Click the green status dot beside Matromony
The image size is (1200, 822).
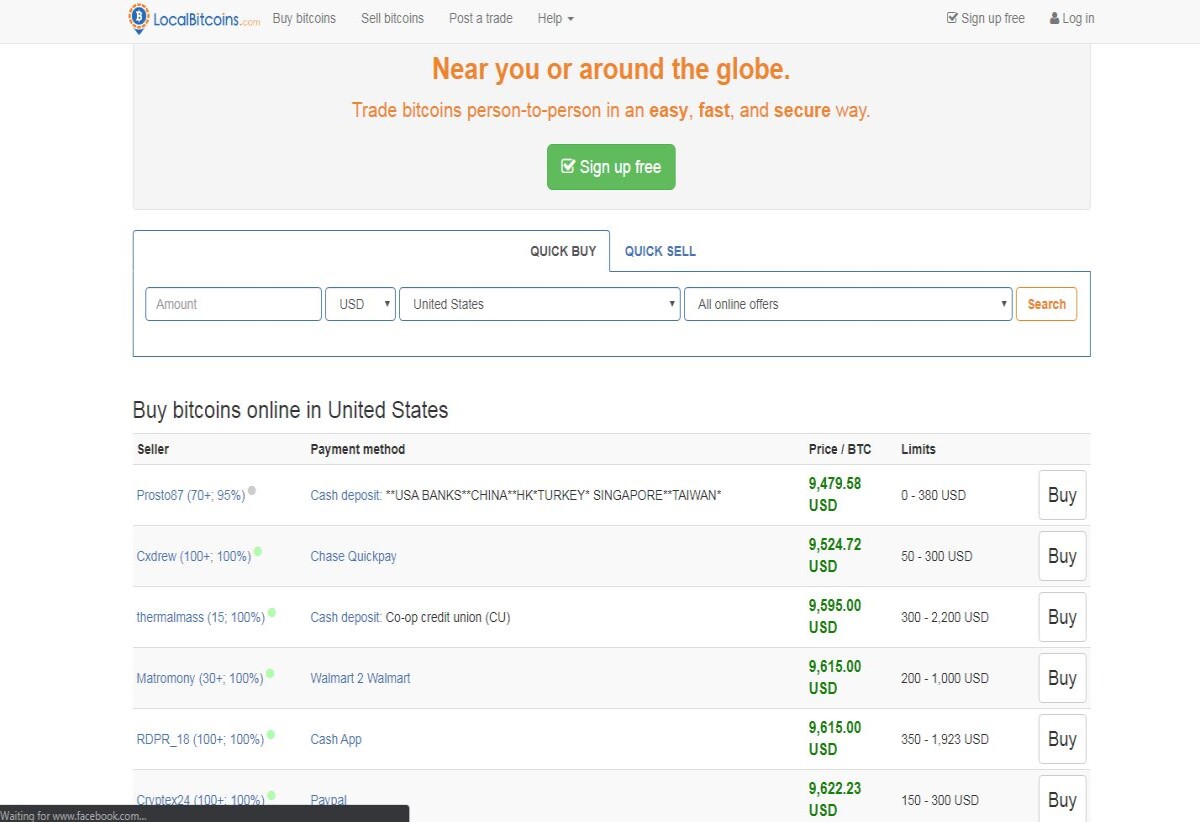(x=270, y=673)
